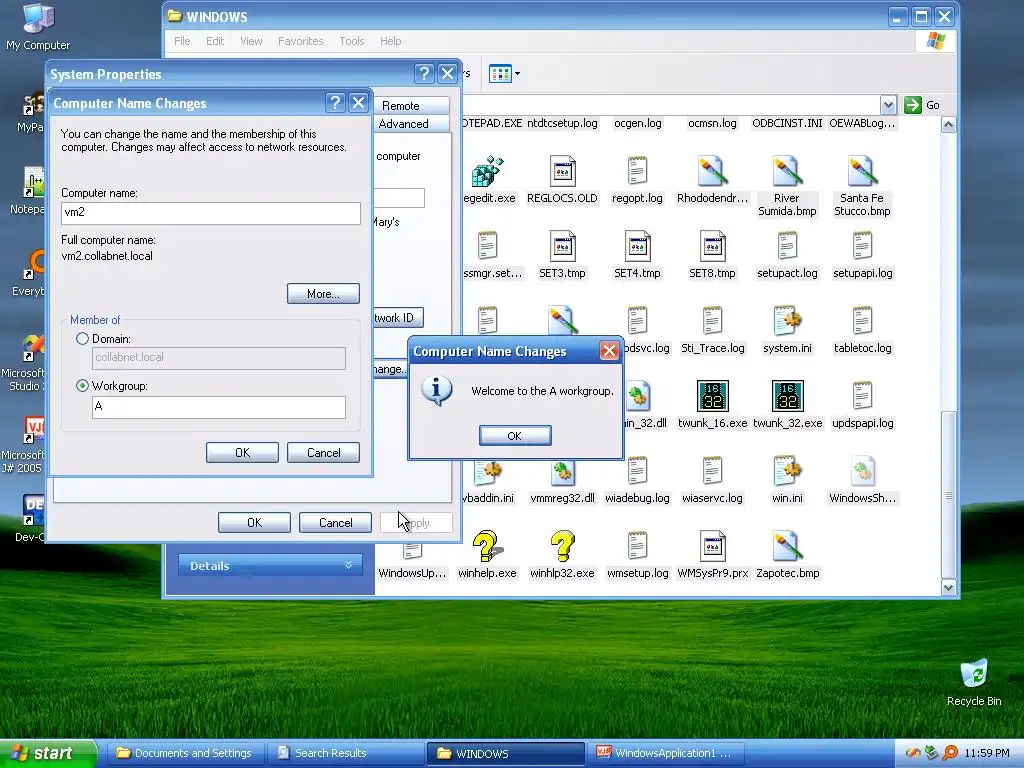Open My Computer desktop icon
Image resolution: width=1024 pixels, height=768 pixels.
pos(38,18)
